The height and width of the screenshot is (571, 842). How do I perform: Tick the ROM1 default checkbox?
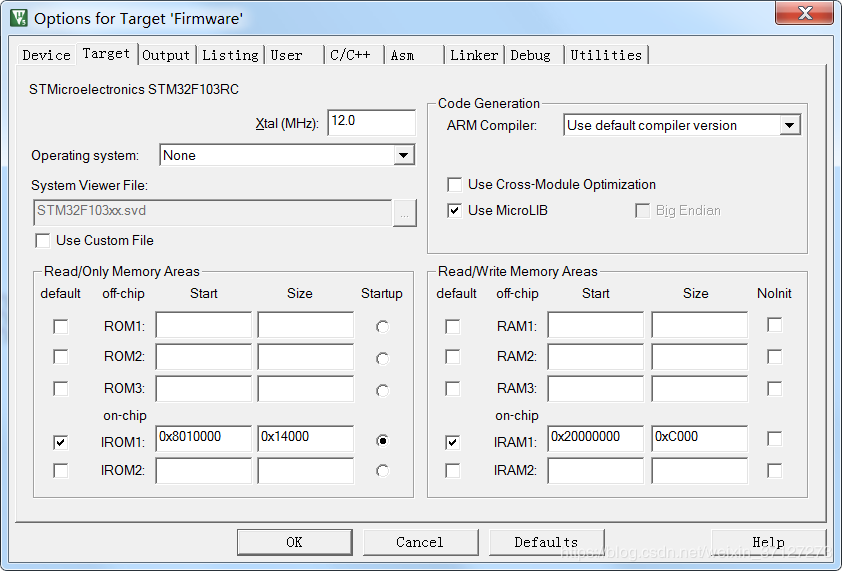pos(61,326)
